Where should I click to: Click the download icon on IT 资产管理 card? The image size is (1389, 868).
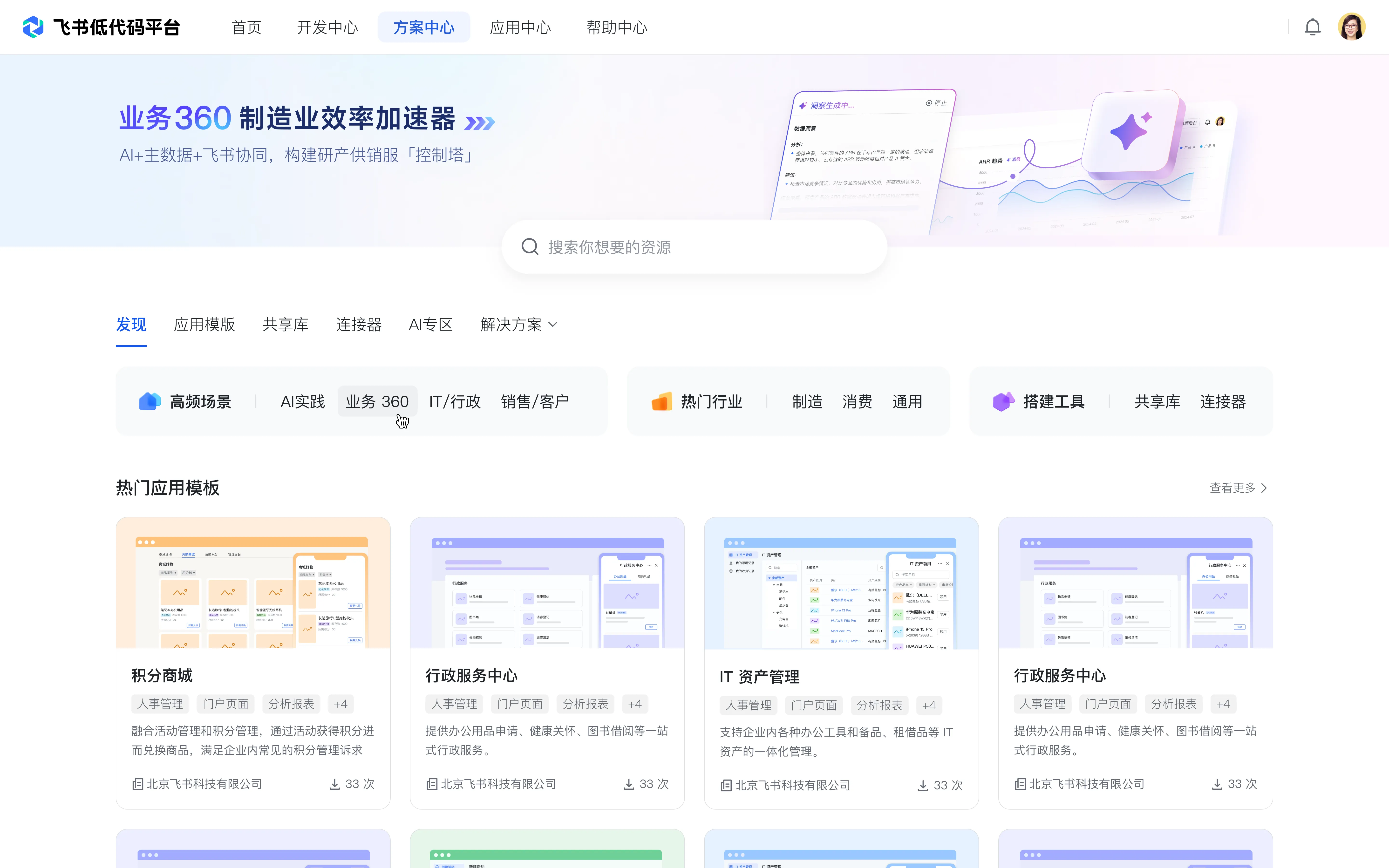[x=923, y=785]
